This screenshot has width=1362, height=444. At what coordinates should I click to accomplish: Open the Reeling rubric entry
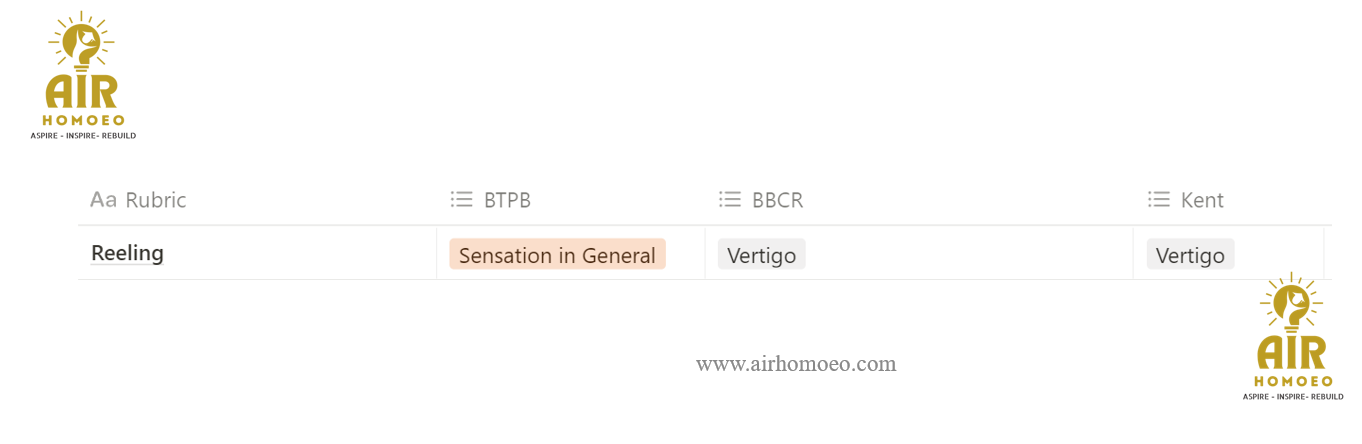tap(127, 253)
